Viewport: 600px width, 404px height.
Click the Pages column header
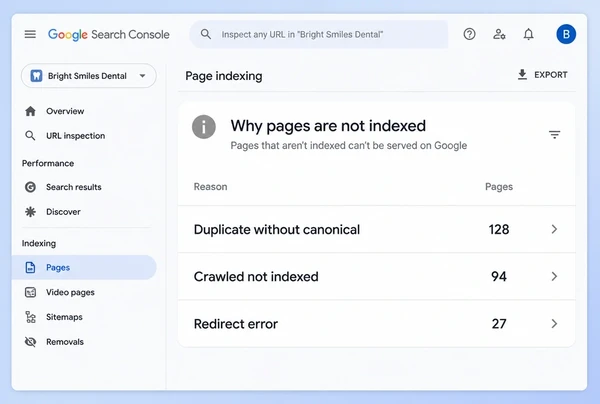coord(499,187)
